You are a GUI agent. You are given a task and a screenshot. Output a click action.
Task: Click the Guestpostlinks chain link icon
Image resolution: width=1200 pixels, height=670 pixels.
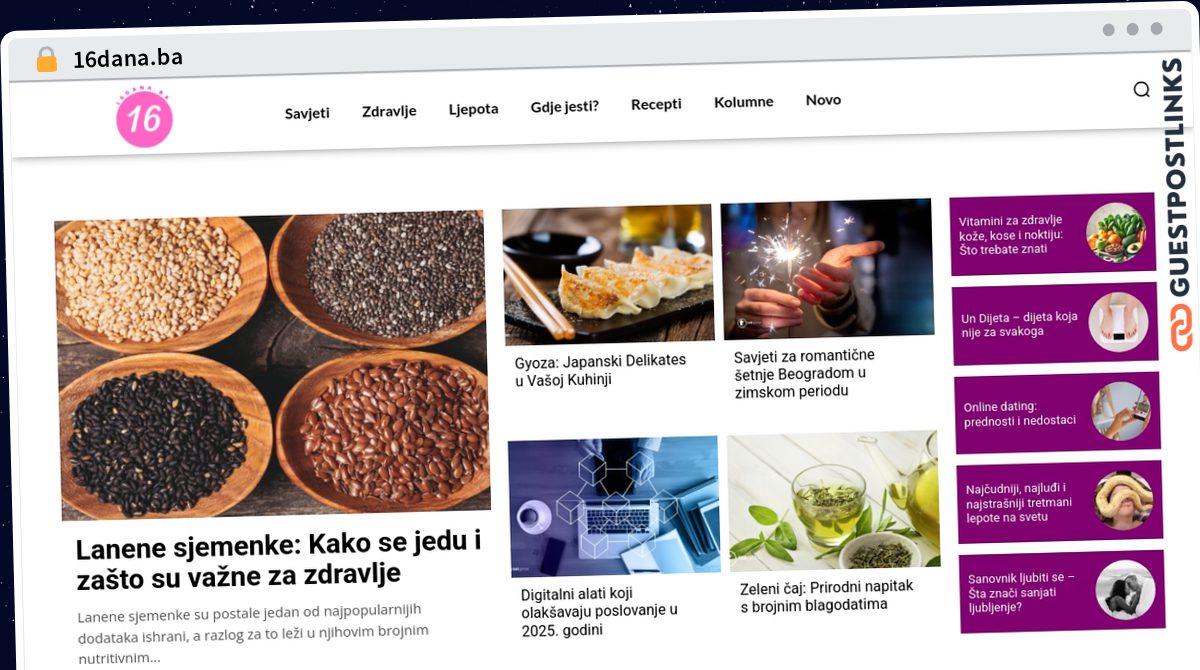[x=1183, y=330]
